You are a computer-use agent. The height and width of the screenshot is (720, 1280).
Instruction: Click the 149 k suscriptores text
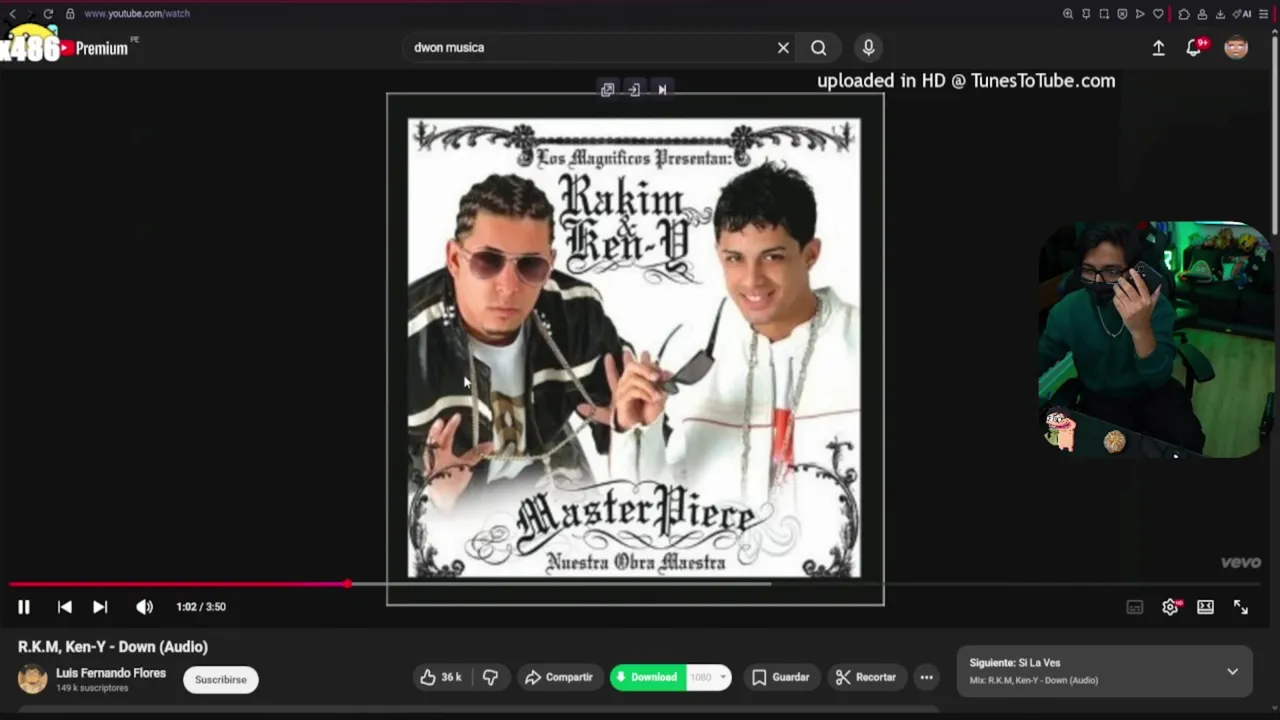[x=92, y=688]
